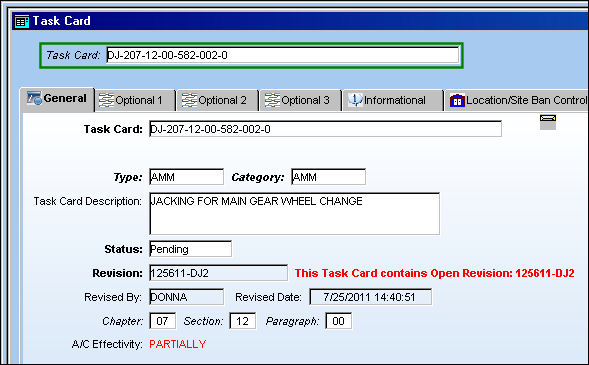589x365 pixels.
Task: Click the Task Card Description label
Action: (x=88, y=201)
